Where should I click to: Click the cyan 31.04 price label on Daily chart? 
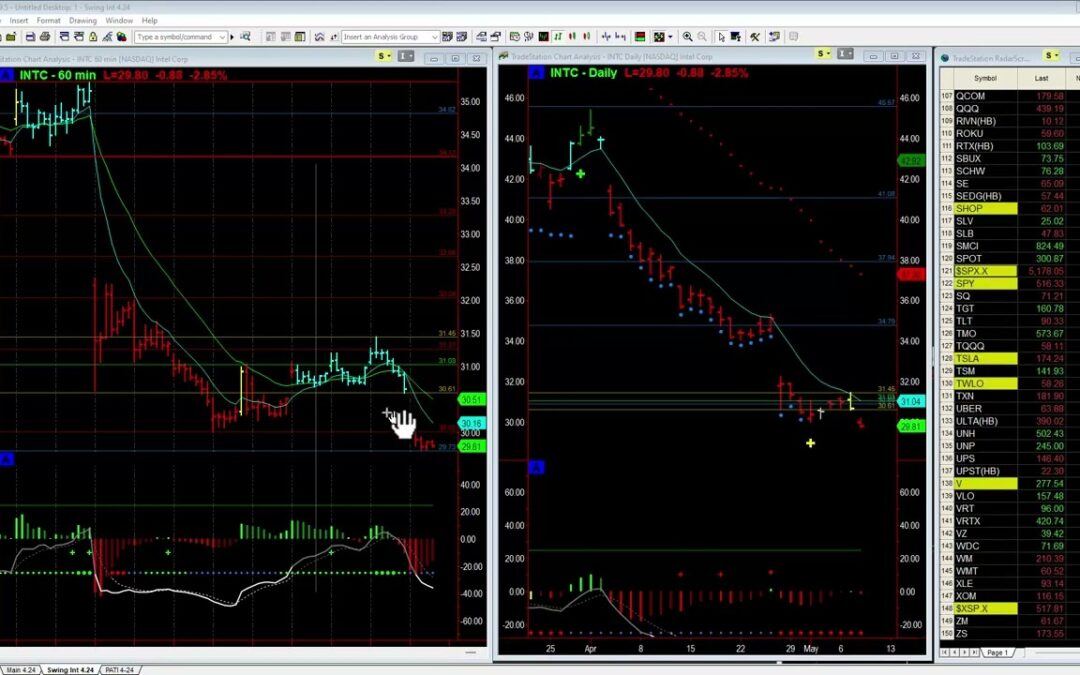coord(911,402)
